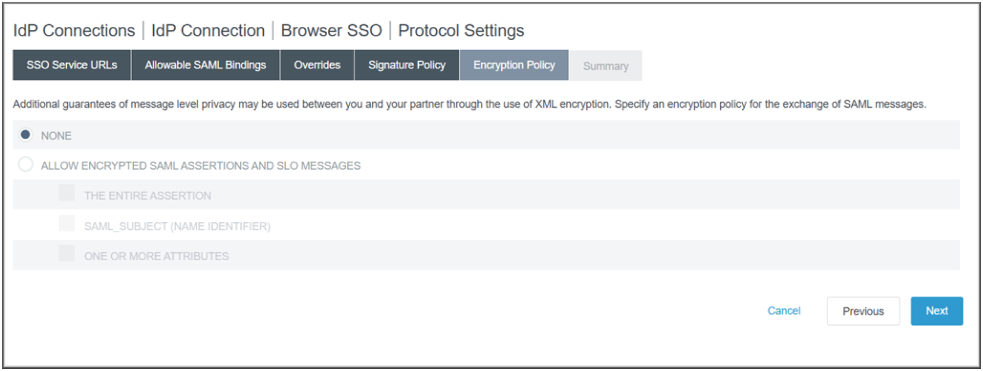The width and height of the screenshot is (983, 371).
Task: Select the NONE radio button
Action: [x=26, y=135]
